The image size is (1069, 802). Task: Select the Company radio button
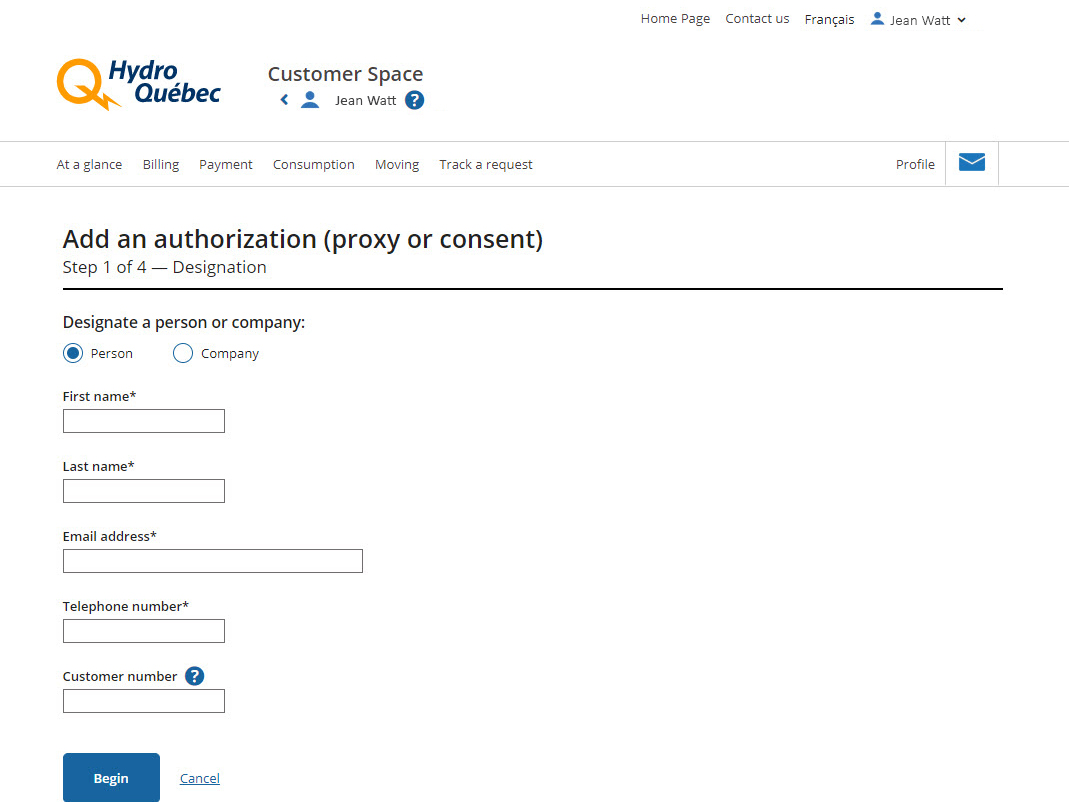(x=183, y=353)
